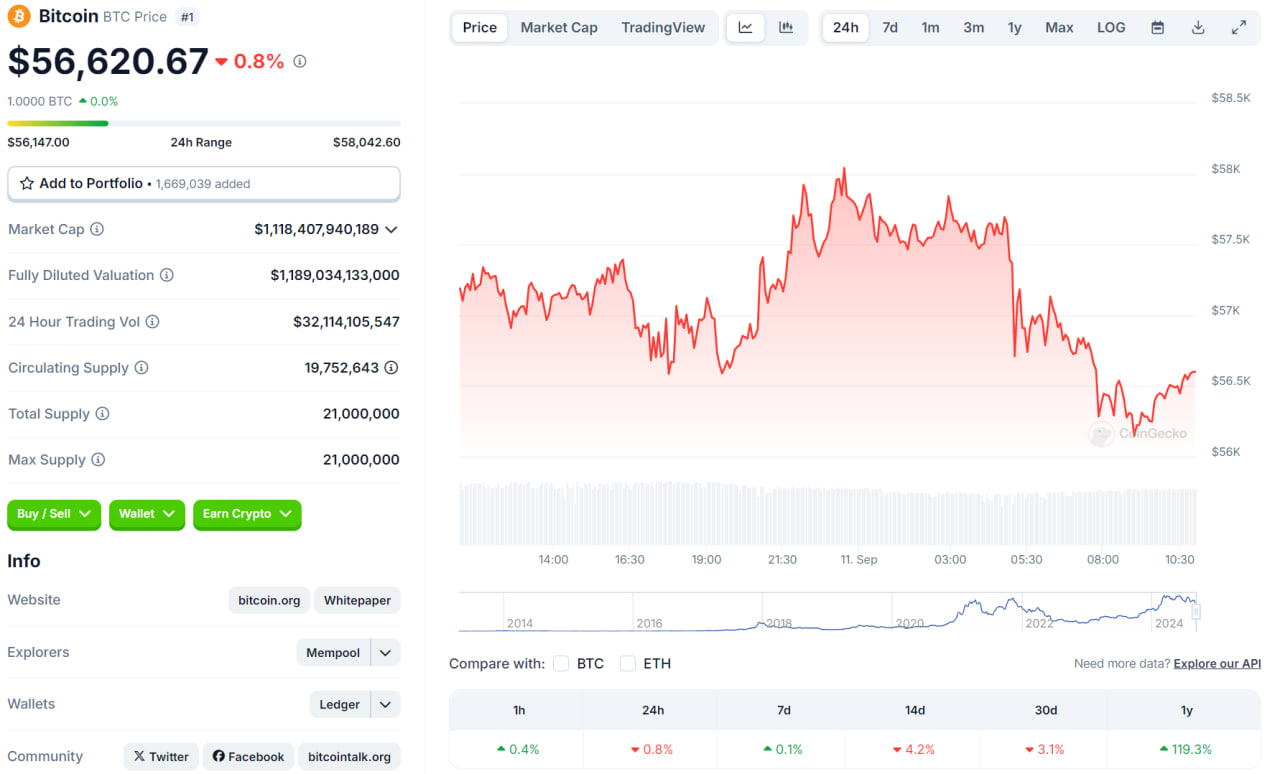The image size is (1280, 774).
Task: Click the info icon next to price change
Action: [299, 61]
